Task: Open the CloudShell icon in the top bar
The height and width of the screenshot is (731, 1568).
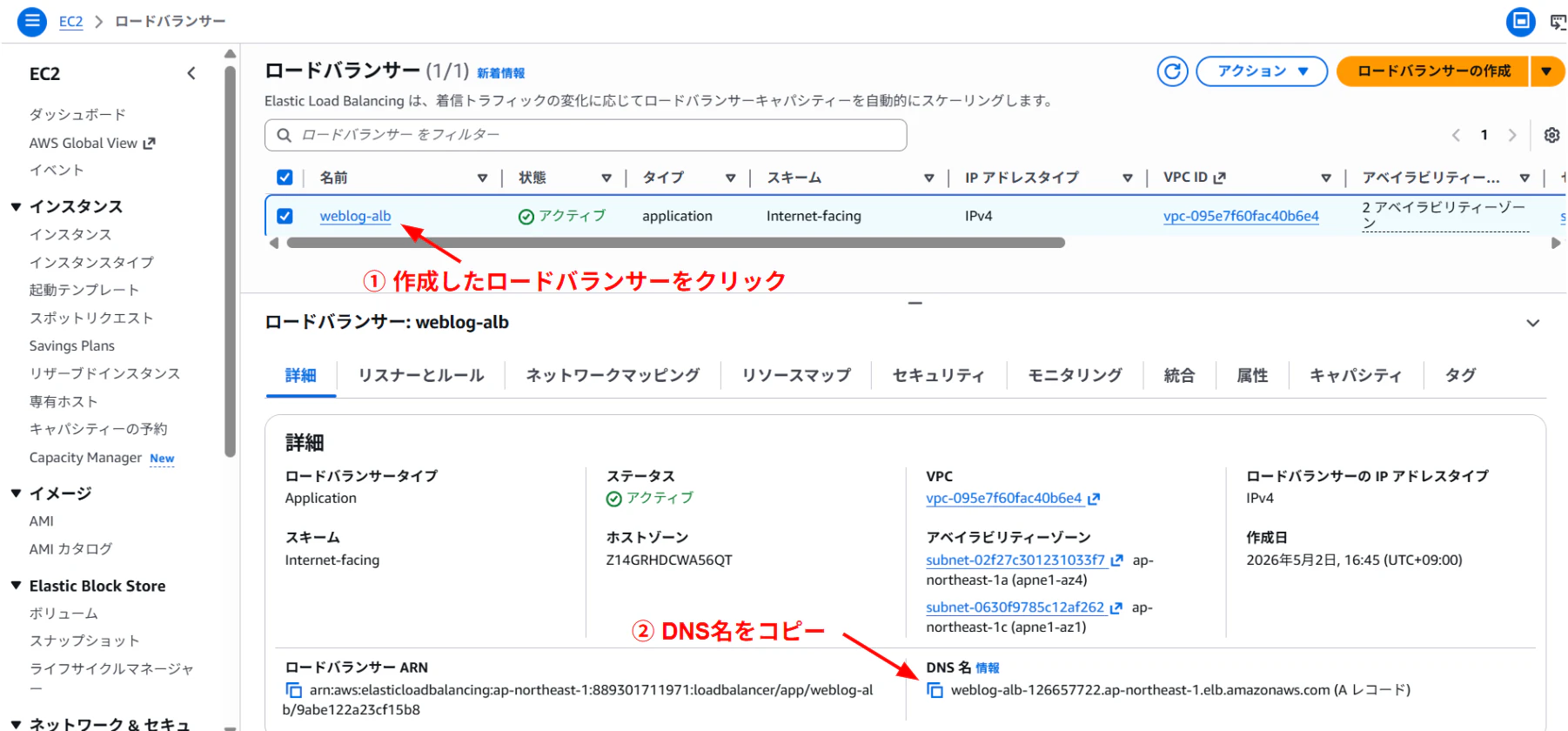Action: coord(1558,22)
